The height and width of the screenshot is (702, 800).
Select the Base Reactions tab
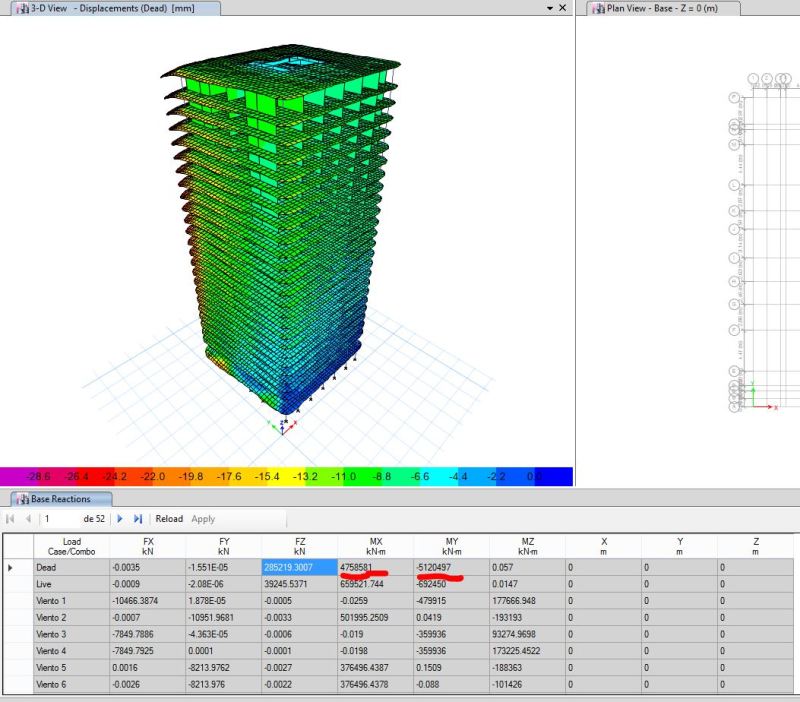click(x=61, y=499)
